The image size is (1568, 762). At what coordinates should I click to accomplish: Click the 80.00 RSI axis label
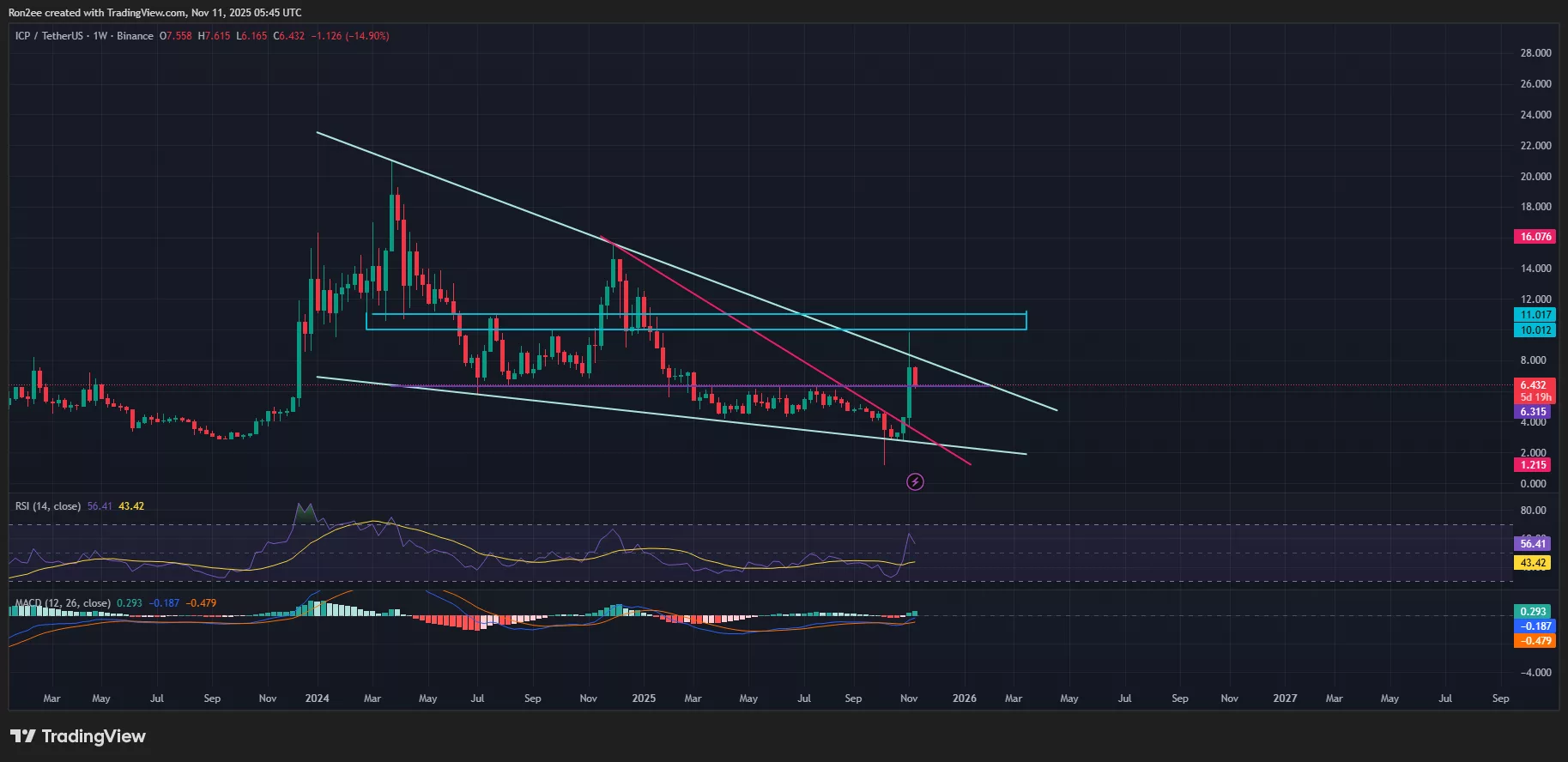[1533, 511]
